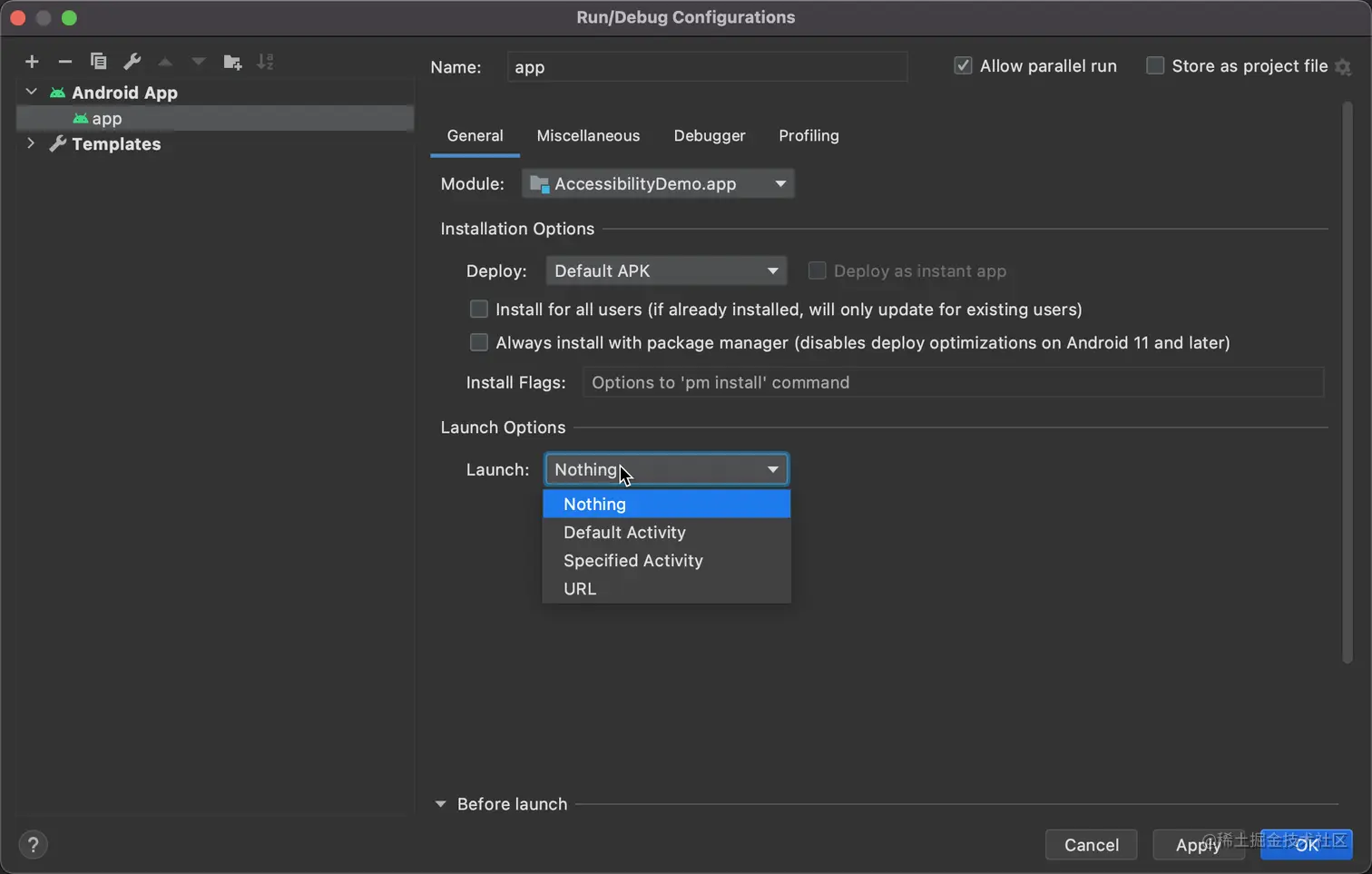Image resolution: width=1372 pixels, height=874 pixels.
Task: Open the Module dropdown AccessibilityDemo.app
Action: coord(658,183)
